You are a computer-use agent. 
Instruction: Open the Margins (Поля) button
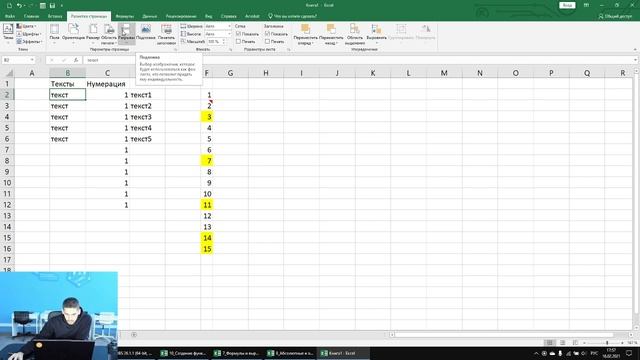click(x=54, y=33)
